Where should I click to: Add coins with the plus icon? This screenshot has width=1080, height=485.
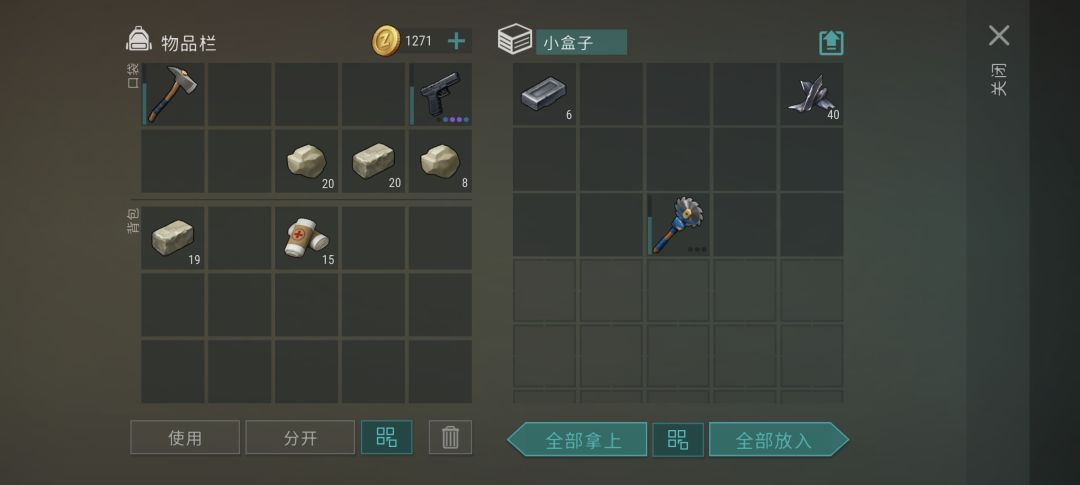pyautogui.click(x=456, y=41)
